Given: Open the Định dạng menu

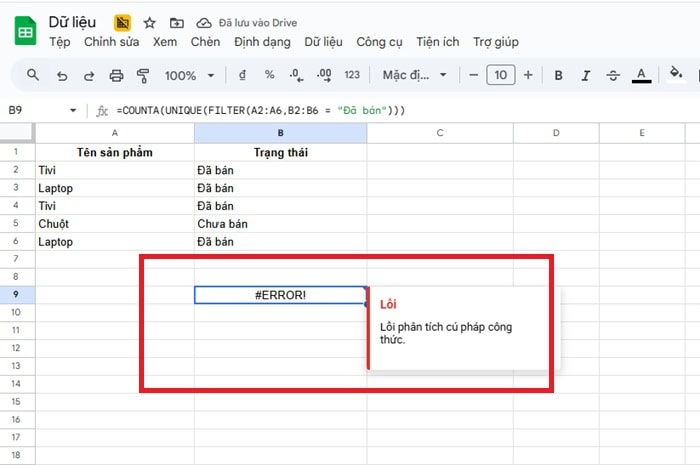Looking at the screenshot, I should (262, 42).
